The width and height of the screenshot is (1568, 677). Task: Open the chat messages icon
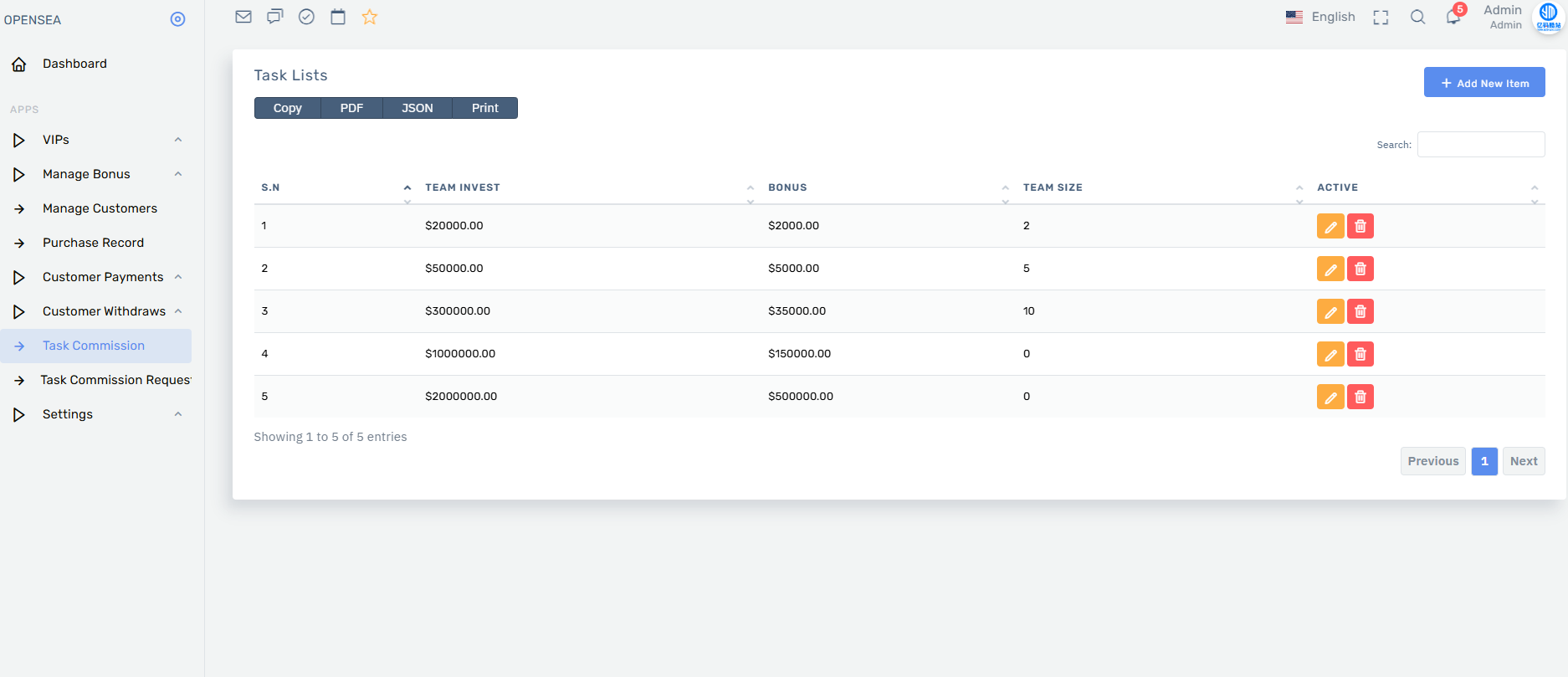[x=274, y=17]
